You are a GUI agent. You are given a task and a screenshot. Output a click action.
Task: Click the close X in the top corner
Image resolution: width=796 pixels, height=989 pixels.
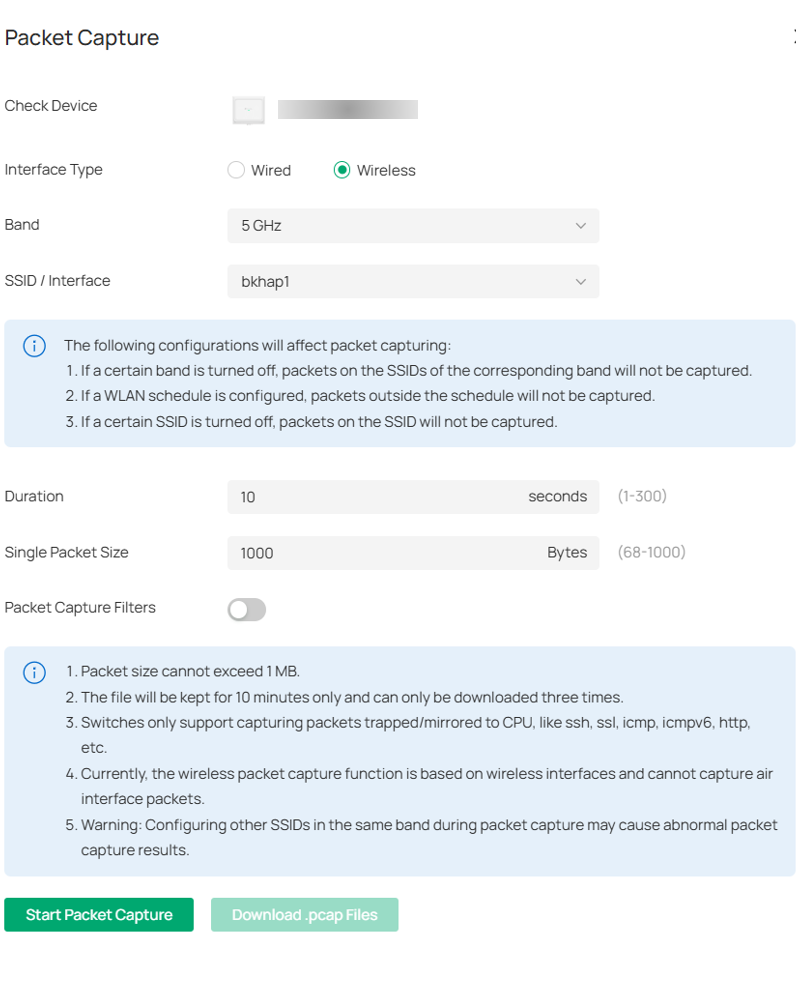tap(792, 37)
